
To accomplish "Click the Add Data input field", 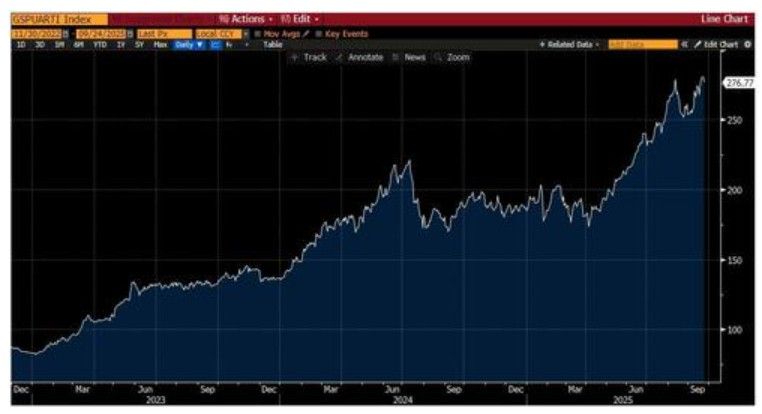I will (642, 45).
